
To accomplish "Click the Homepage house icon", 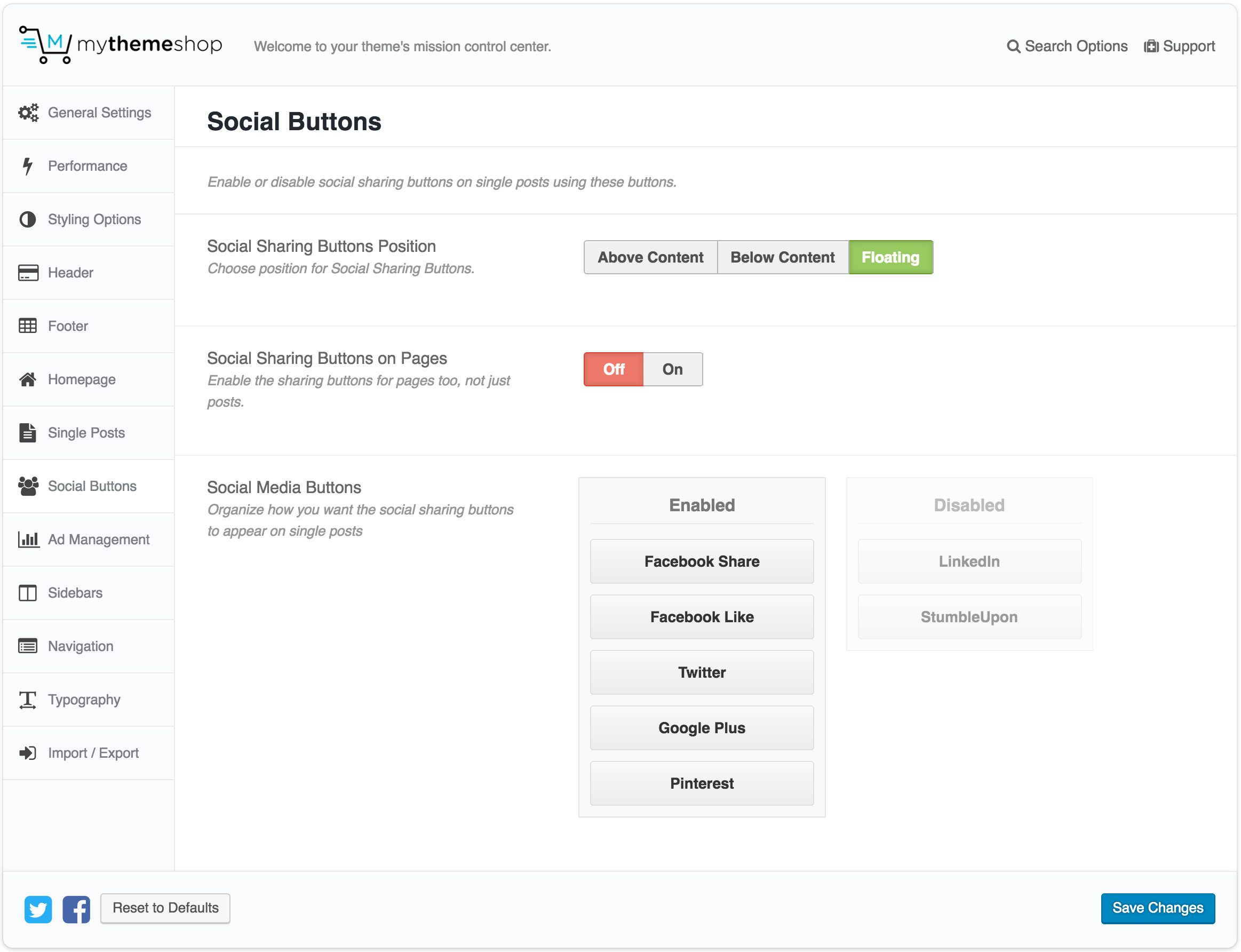I will coord(28,379).
